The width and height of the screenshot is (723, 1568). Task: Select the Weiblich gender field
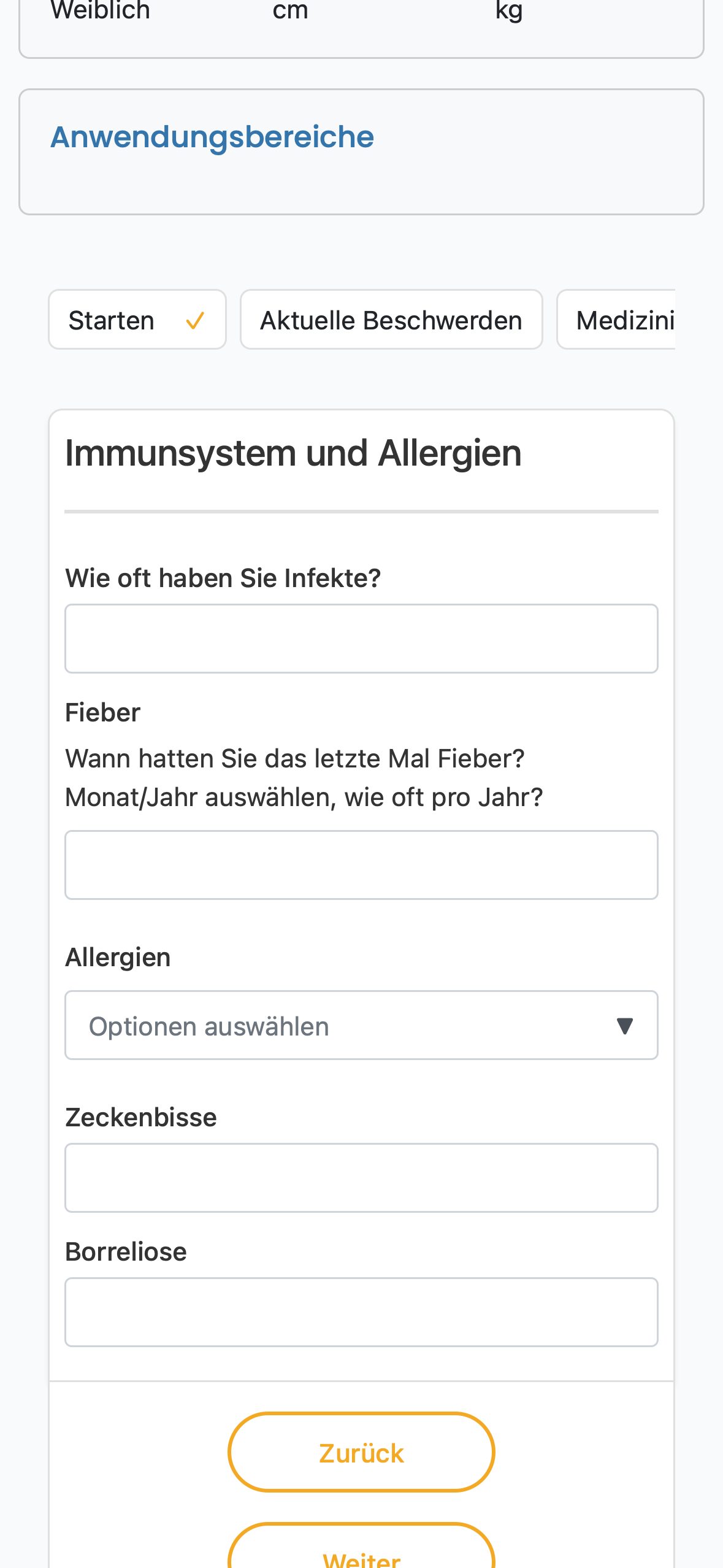pos(101,10)
